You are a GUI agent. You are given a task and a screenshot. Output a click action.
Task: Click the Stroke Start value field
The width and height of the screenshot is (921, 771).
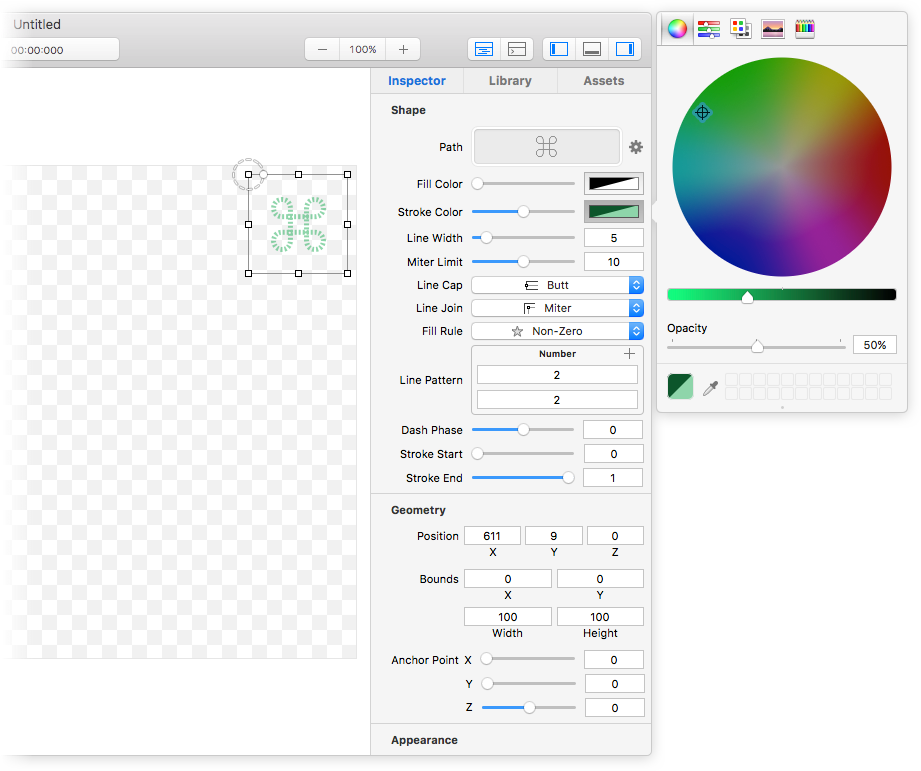point(613,454)
